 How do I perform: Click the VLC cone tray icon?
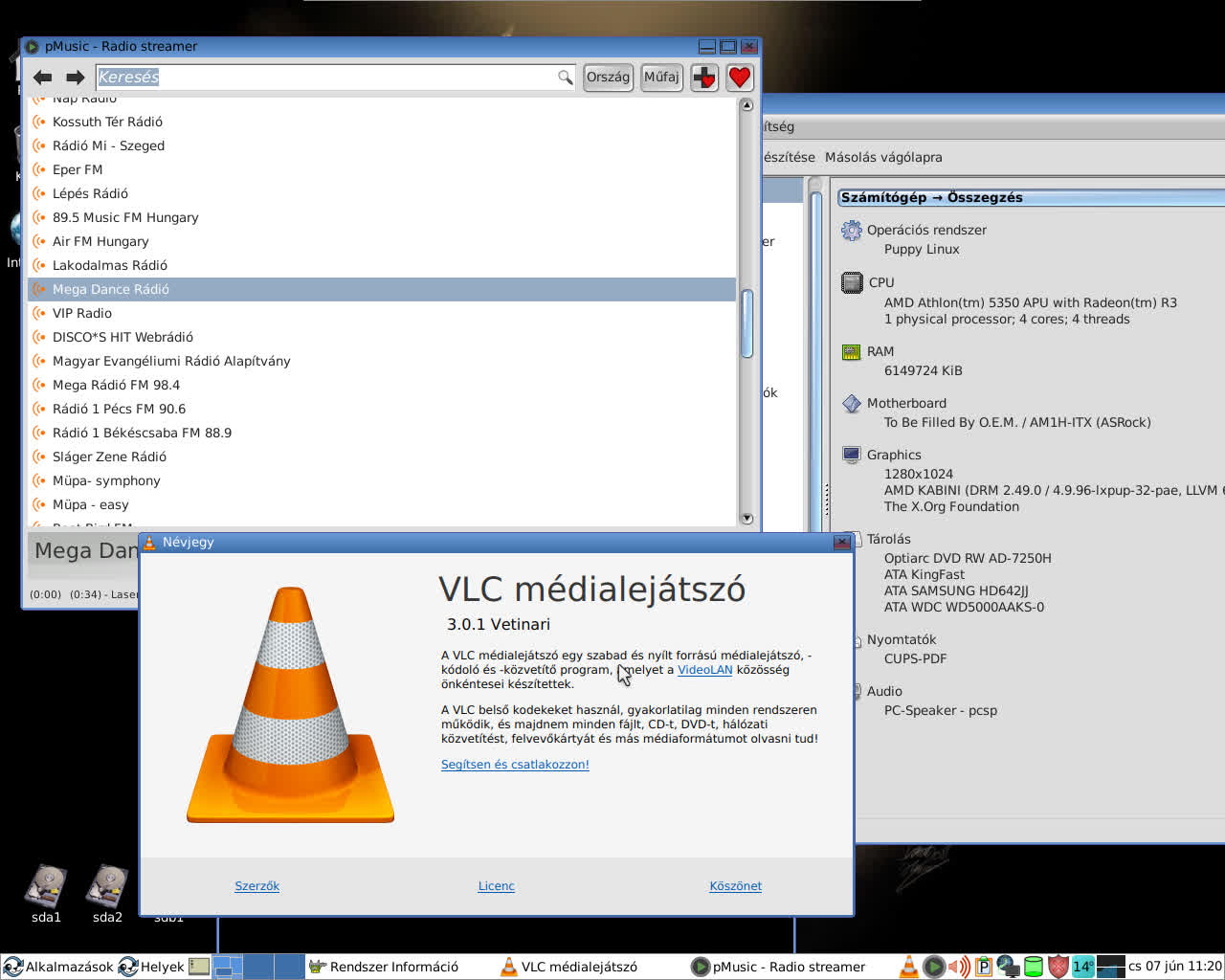coord(909,967)
